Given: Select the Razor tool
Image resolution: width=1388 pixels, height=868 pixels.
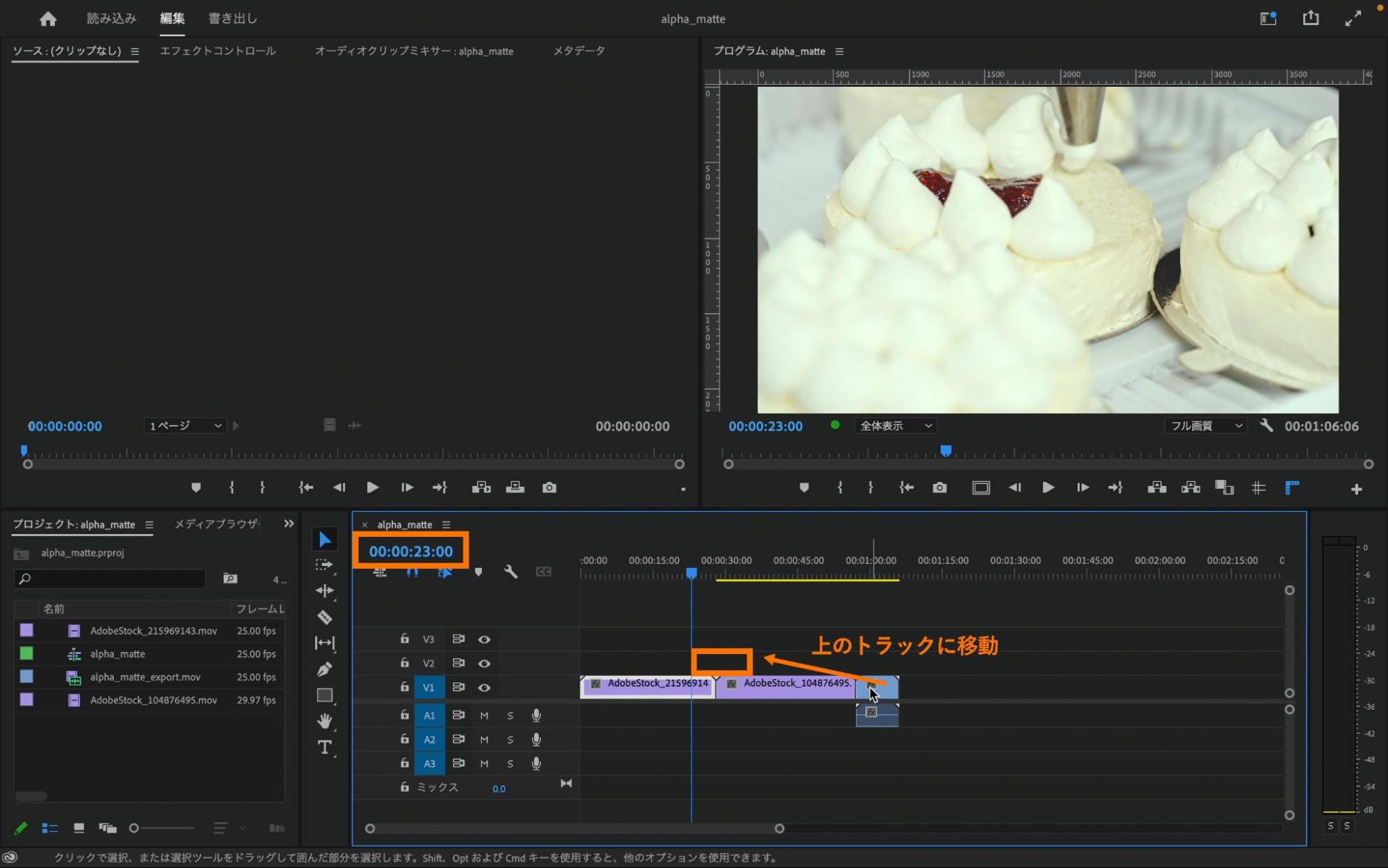Looking at the screenshot, I should click(324, 617).
